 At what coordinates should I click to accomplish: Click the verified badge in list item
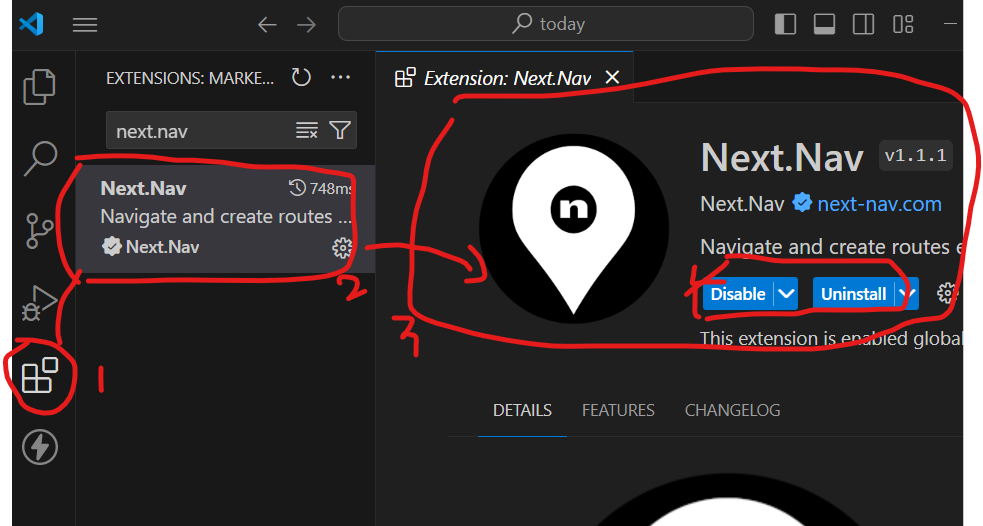tap(111, 246)
